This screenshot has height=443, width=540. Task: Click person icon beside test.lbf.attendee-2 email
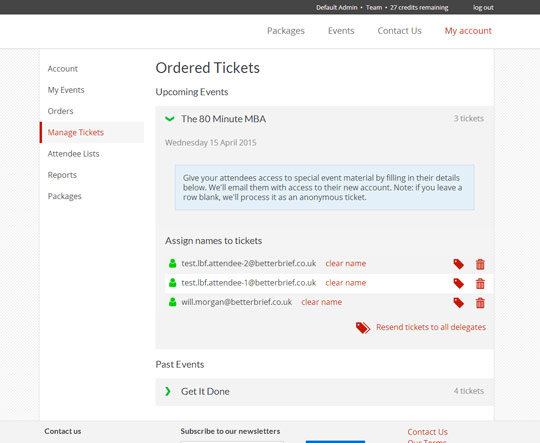(x=173, y=264)
